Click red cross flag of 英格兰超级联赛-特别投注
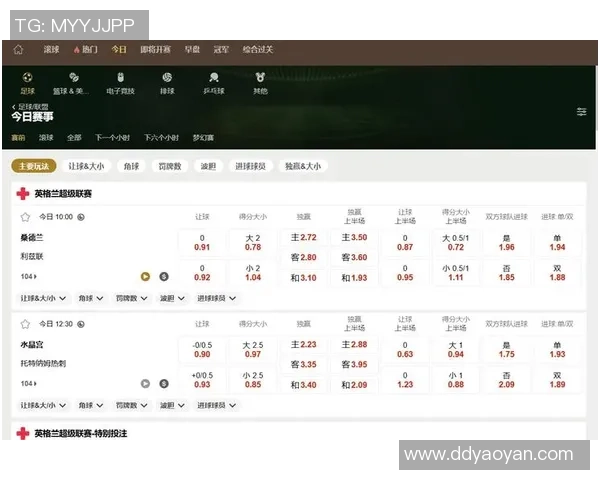600x480 pixels. coord(23,433)
